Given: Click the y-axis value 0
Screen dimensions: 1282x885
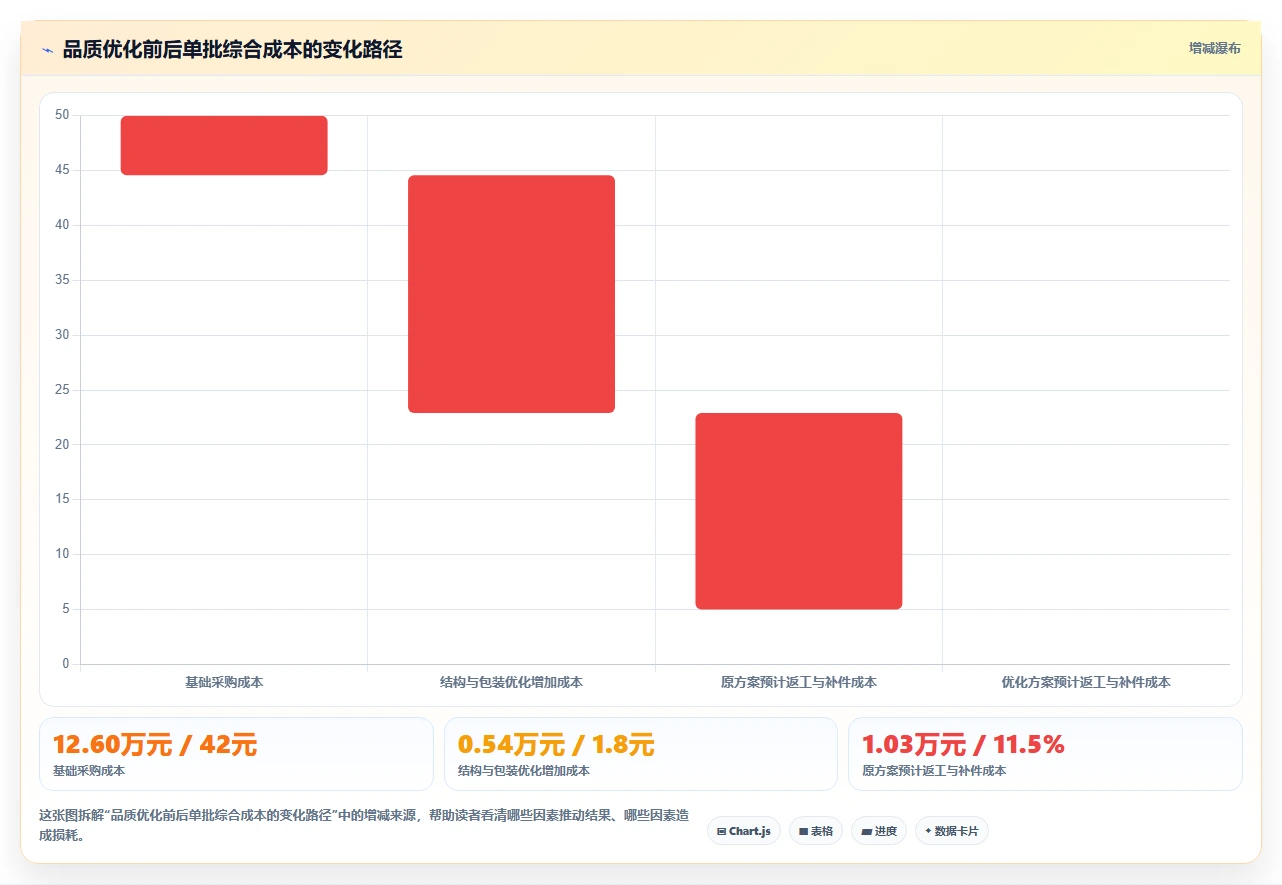Looking at the screenshot, I should pyautogui.click(x=66, y=664).
